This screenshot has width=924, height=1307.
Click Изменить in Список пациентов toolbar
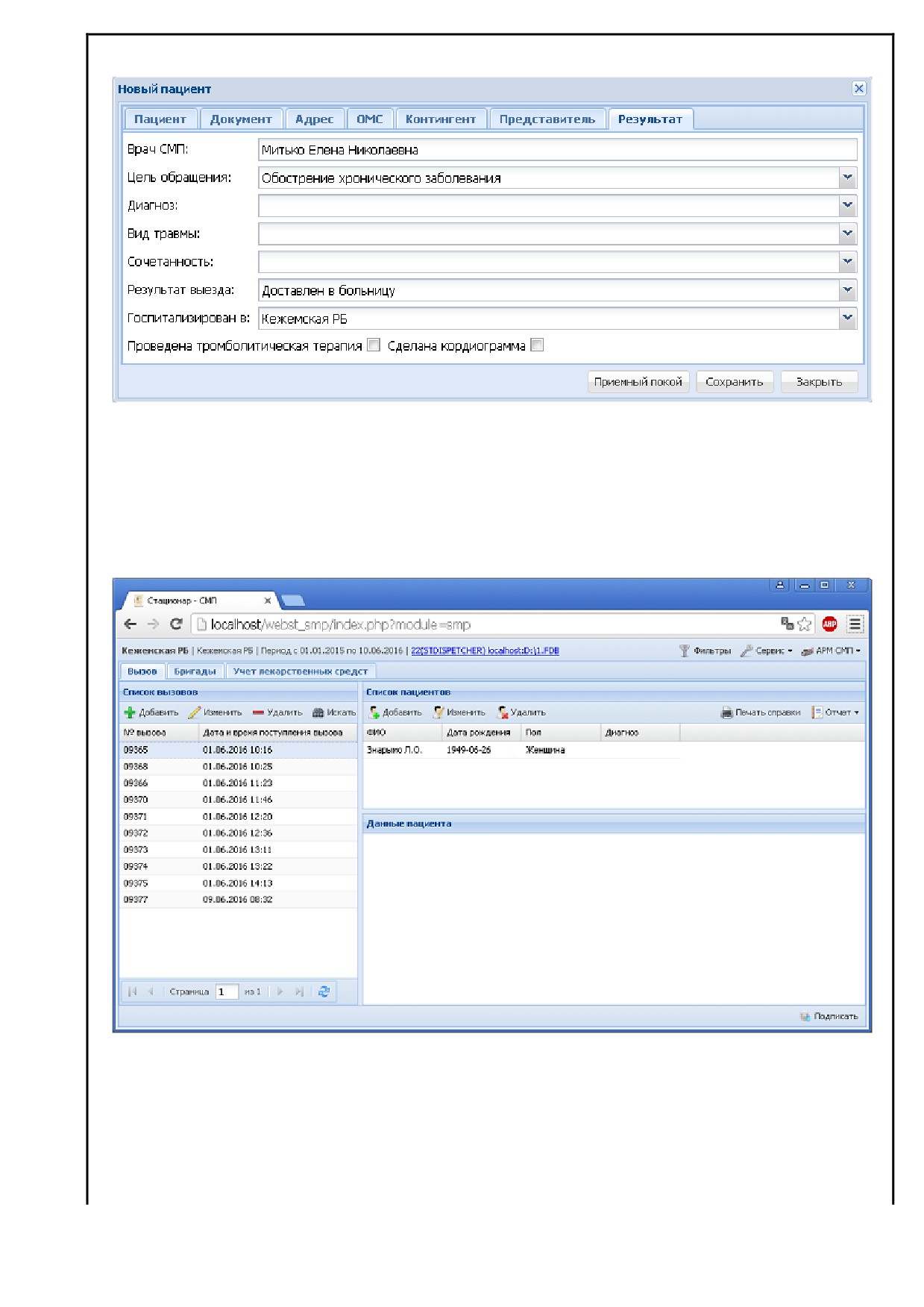[x=459, y=712]
